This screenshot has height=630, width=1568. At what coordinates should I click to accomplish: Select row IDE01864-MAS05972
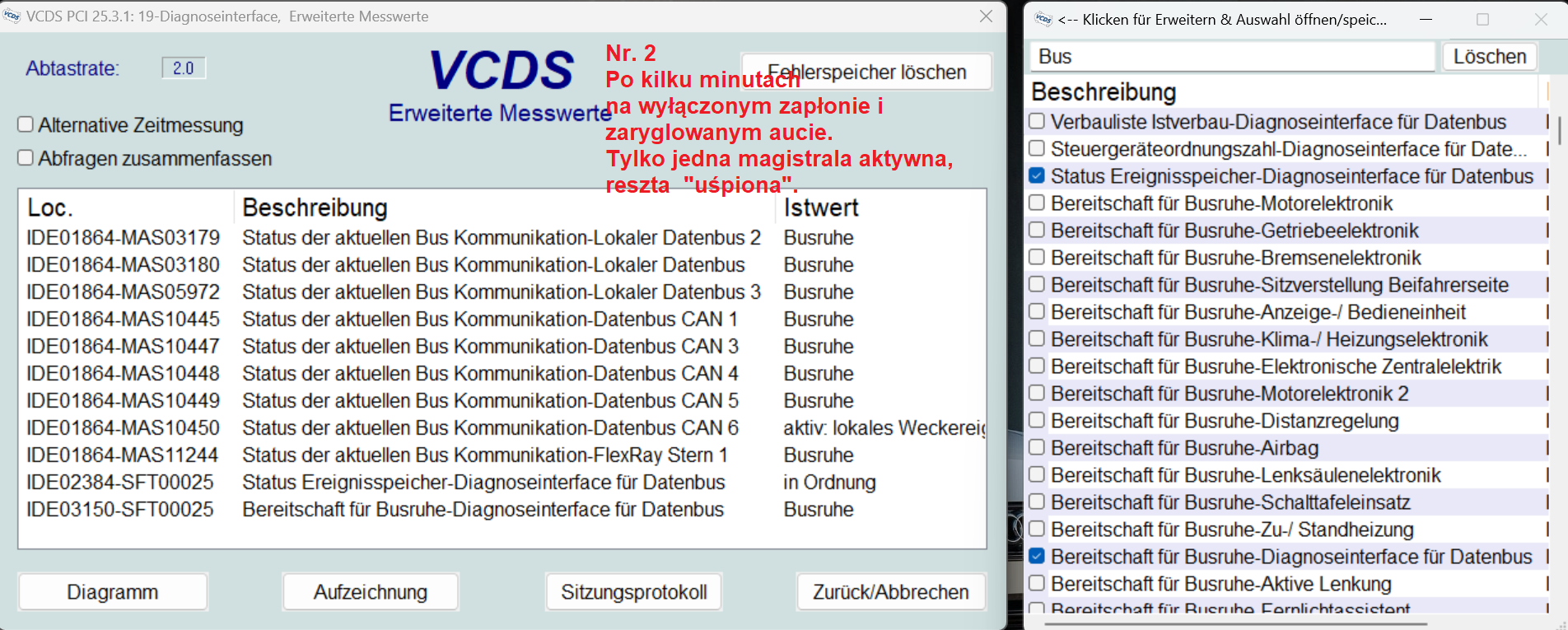[502, 292]
